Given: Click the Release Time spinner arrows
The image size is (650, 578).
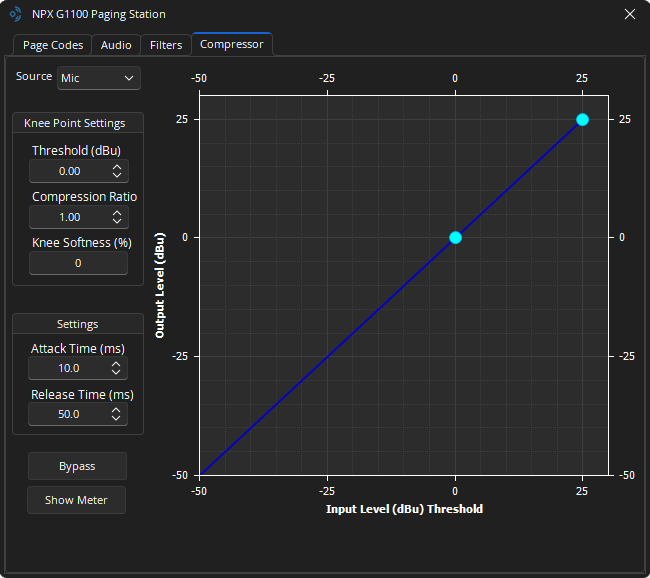Looking at the screenshot, I should (x=117, y=414).
